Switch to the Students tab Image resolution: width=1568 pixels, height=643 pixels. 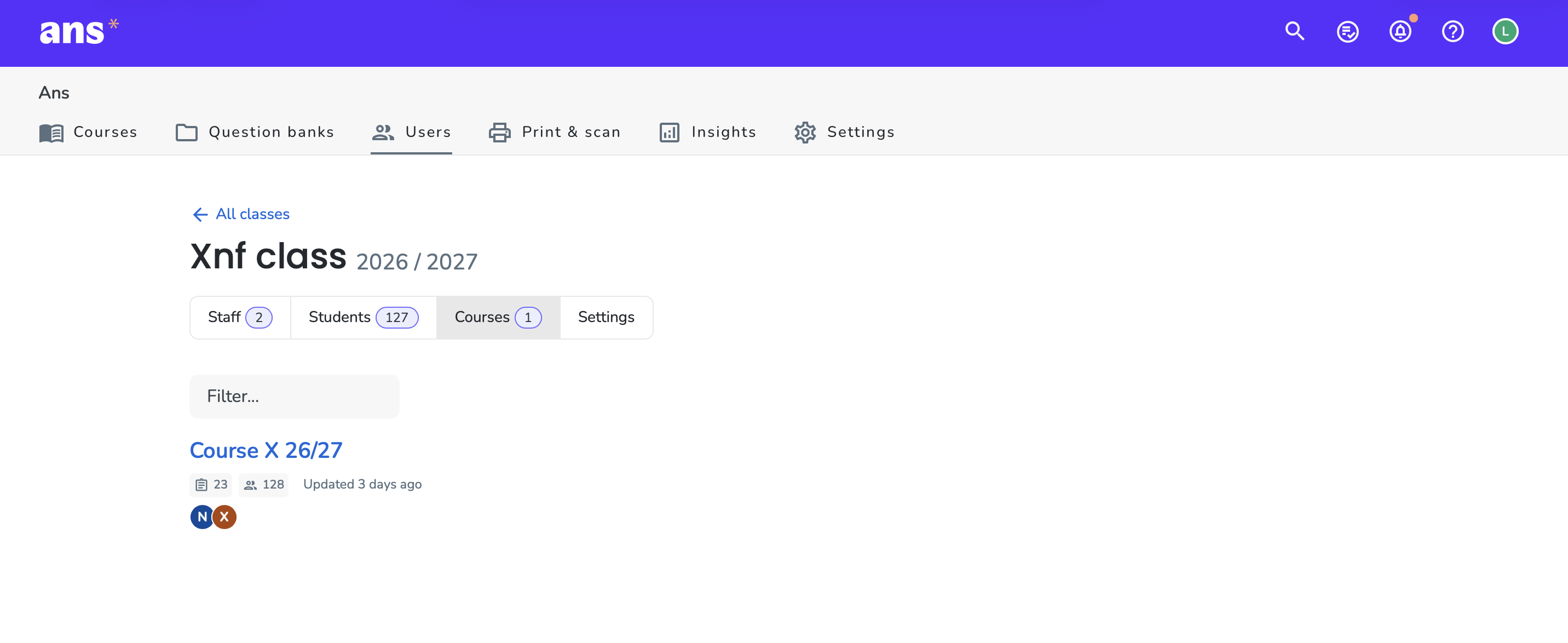coord(364,317)
